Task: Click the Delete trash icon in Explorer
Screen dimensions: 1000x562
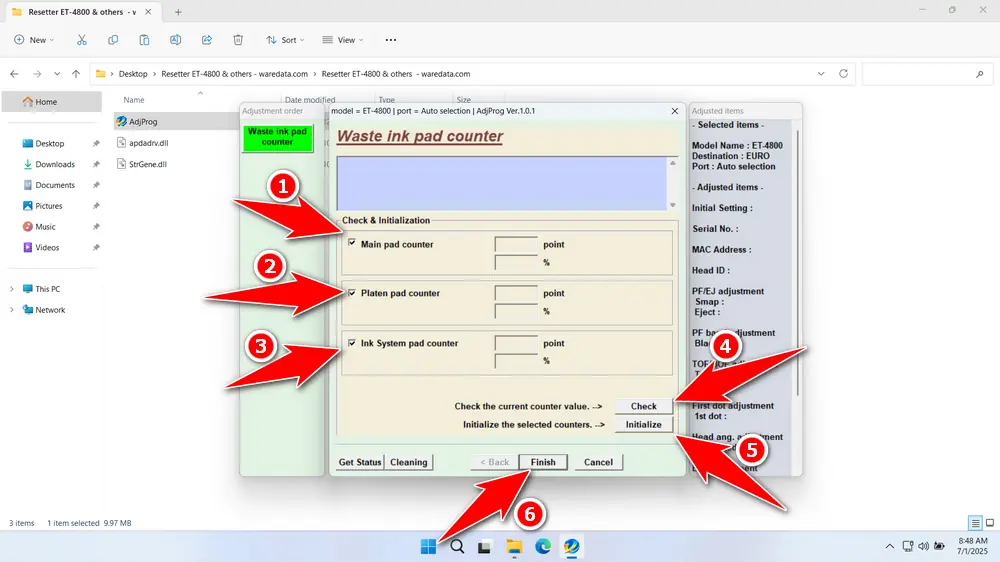Action: click(x=238, y=40)
